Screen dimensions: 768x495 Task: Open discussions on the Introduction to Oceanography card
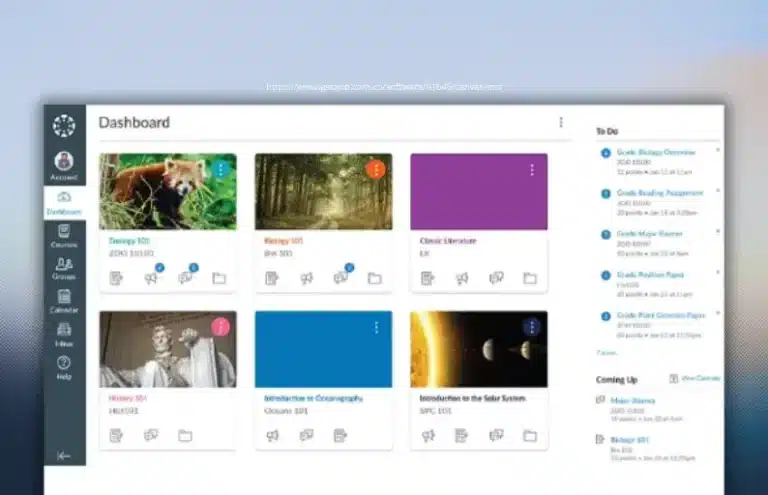[306, 435]
